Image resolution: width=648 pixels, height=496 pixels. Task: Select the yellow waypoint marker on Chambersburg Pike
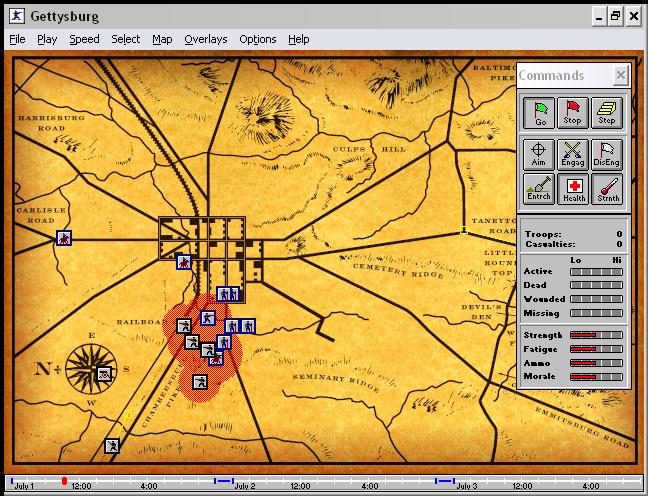128,414
